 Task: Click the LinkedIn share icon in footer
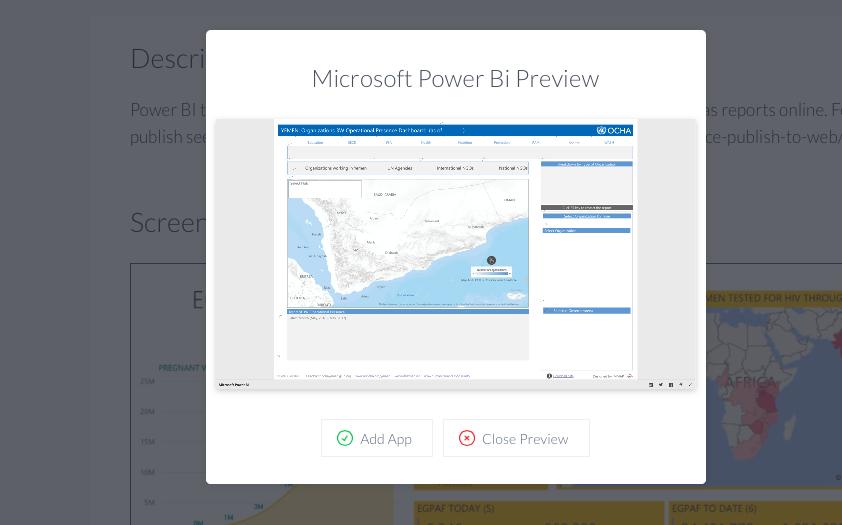[651, 384]
